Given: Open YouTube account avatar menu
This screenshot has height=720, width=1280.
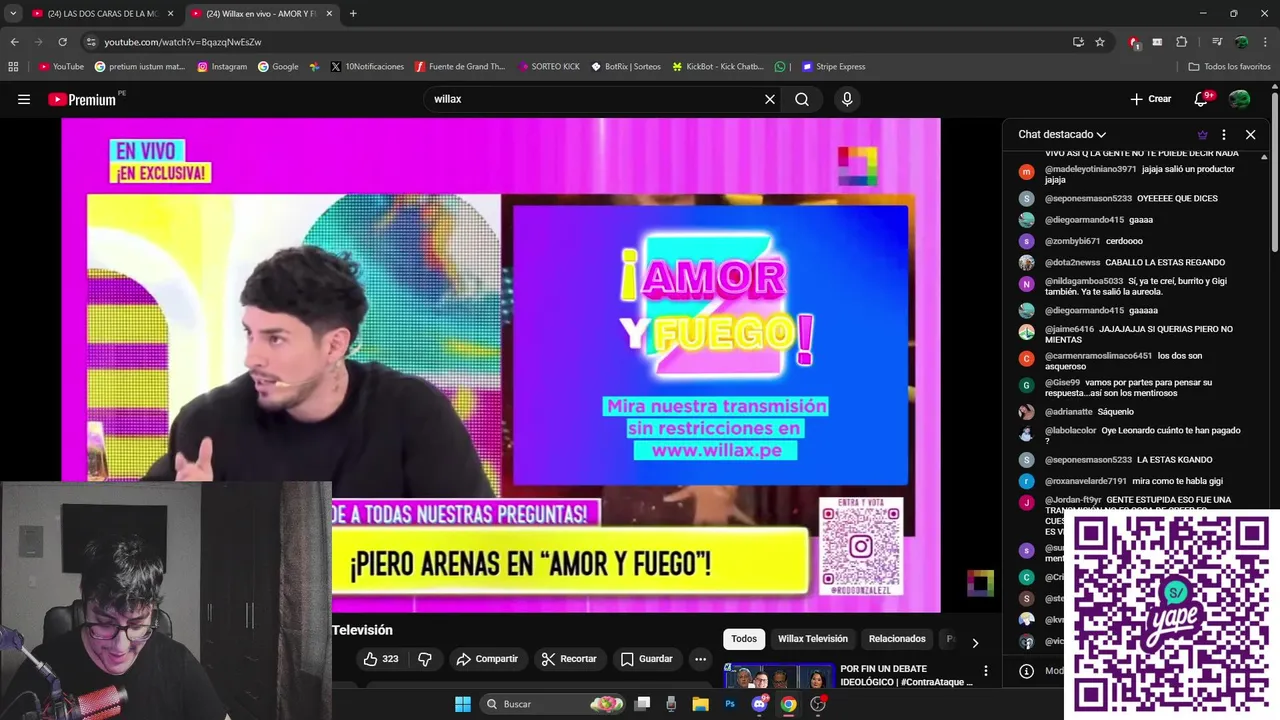Looking at the screenshot, I should [1239, 99].
